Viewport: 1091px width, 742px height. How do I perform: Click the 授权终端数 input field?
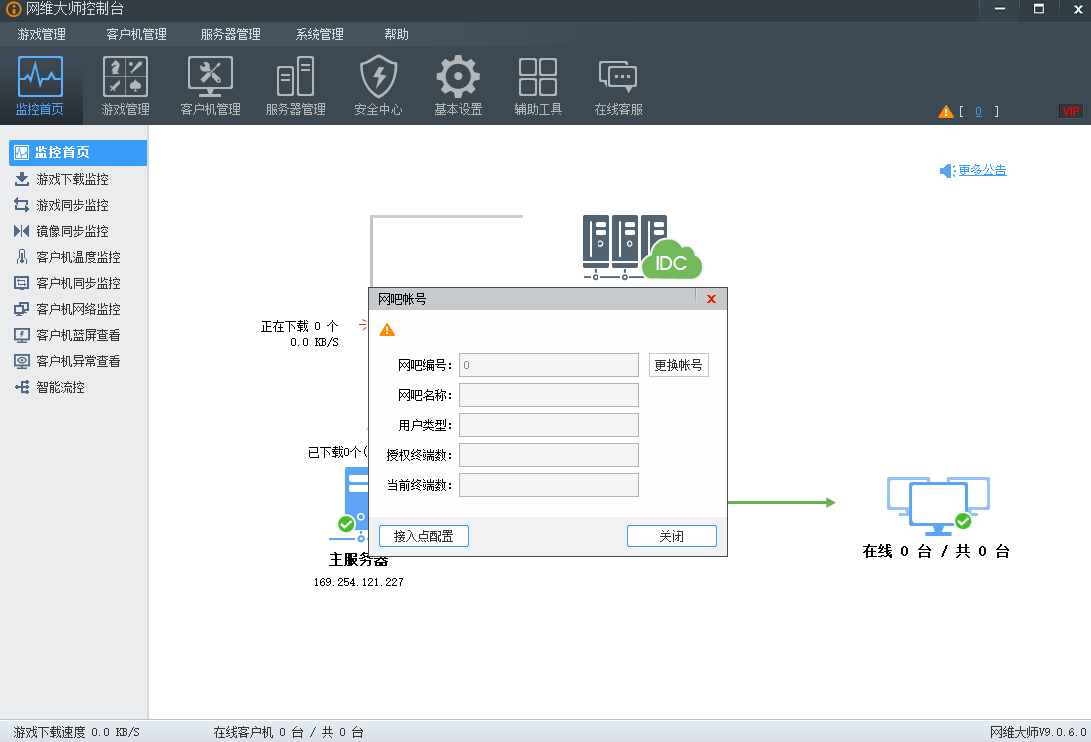pyautogui.click(x=549, y=455)
